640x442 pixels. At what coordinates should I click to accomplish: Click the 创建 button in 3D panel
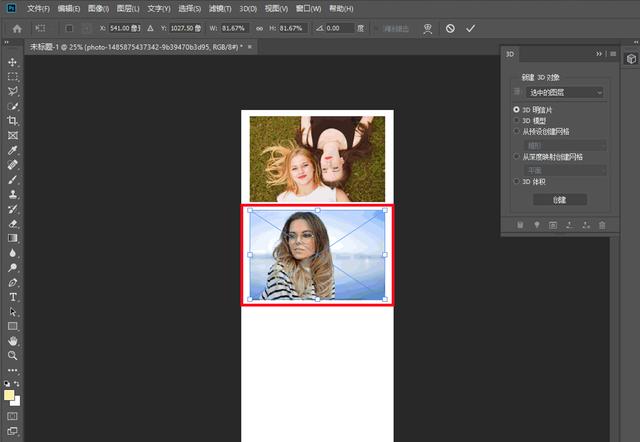[x=560, y=199]
